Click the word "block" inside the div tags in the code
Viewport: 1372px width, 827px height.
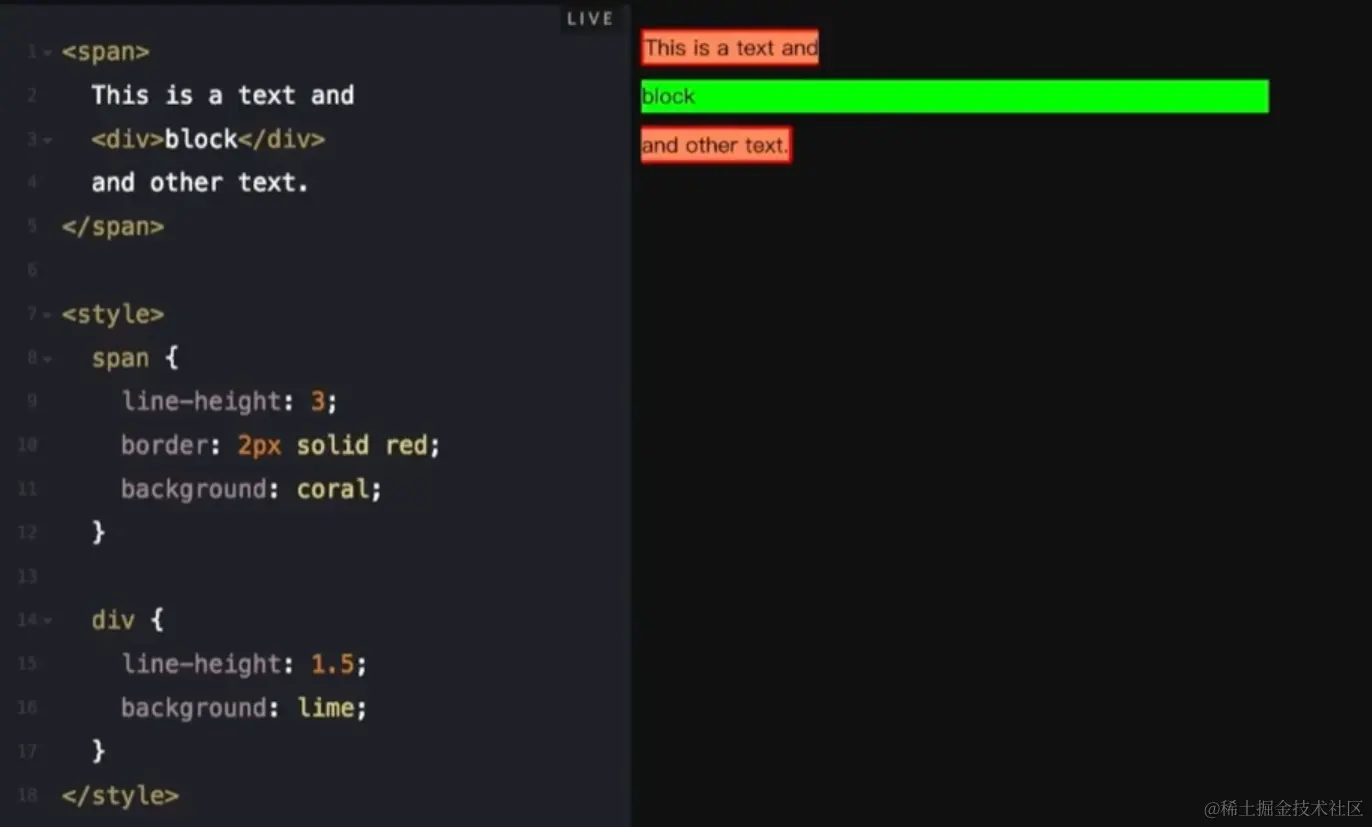coord(201,139)
